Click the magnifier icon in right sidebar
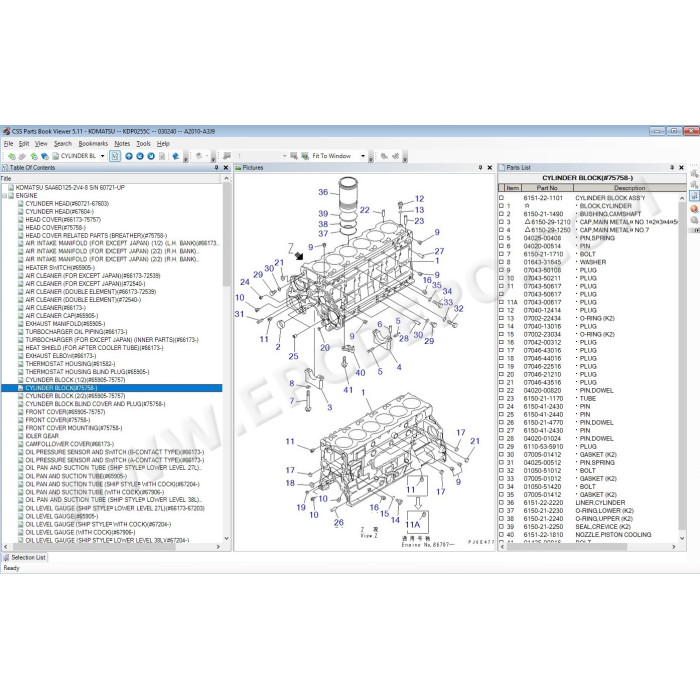This screenshot has height=700, width=700. [694, 221]
